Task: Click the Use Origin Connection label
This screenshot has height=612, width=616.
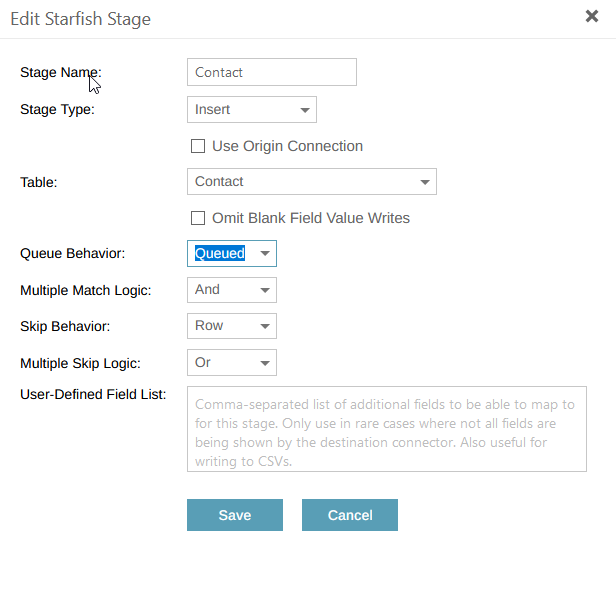Action: pyautogui.click(x=287, y=146)
